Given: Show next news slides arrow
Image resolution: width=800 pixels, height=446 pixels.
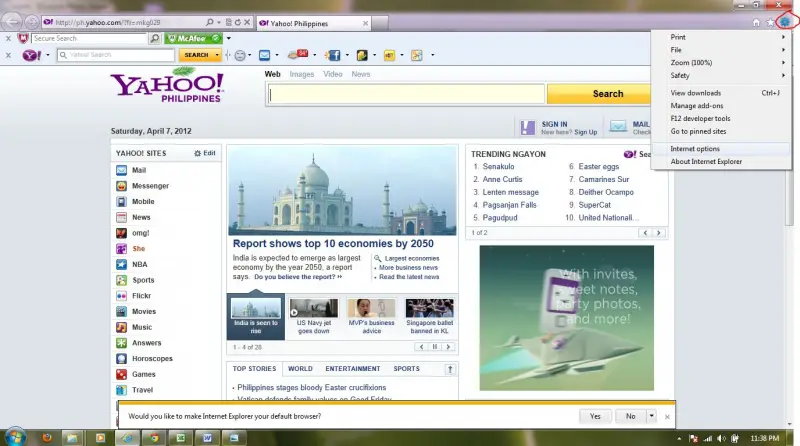Looking at the screenshot, I should 448,347.
